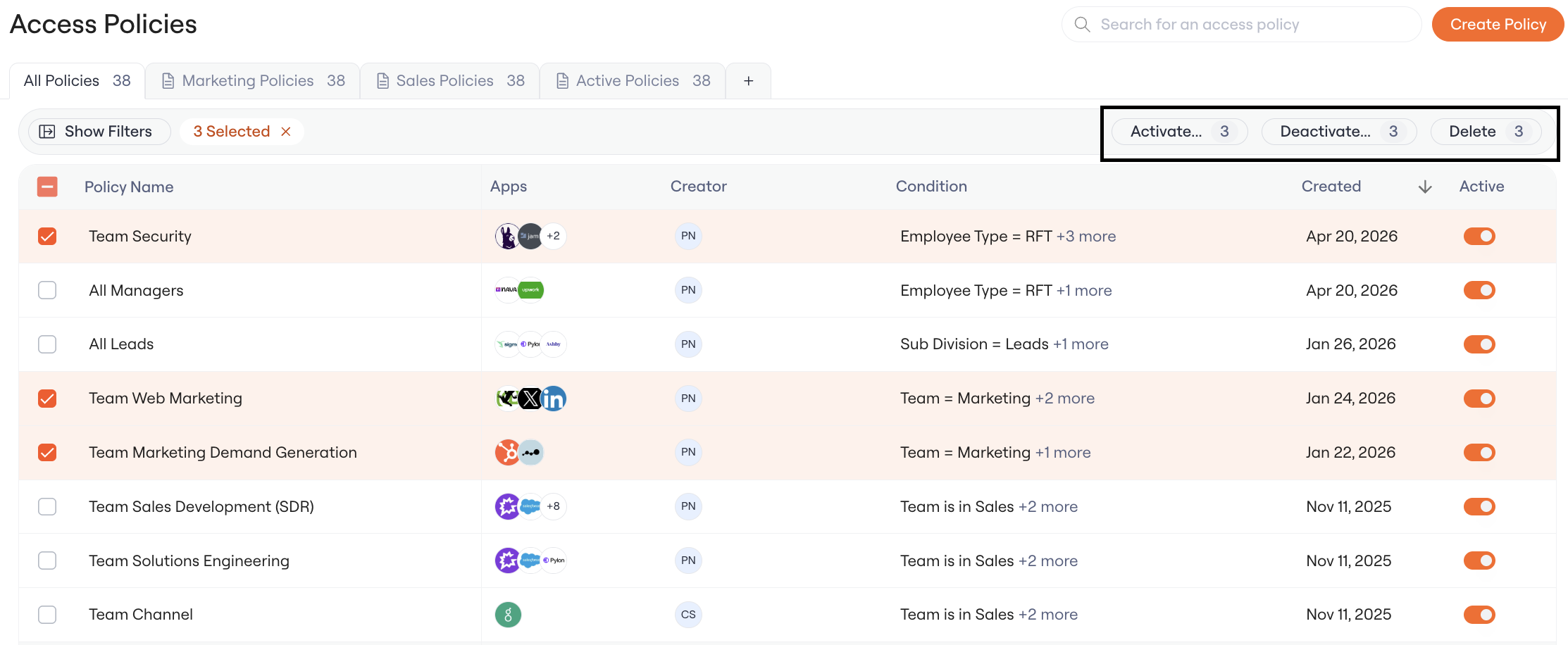The height and width of the screenshot is (645, 1568).
Task: Click the Salesforce icon in Team Solutions Engineering row
Action: click(x=530, y=561)
